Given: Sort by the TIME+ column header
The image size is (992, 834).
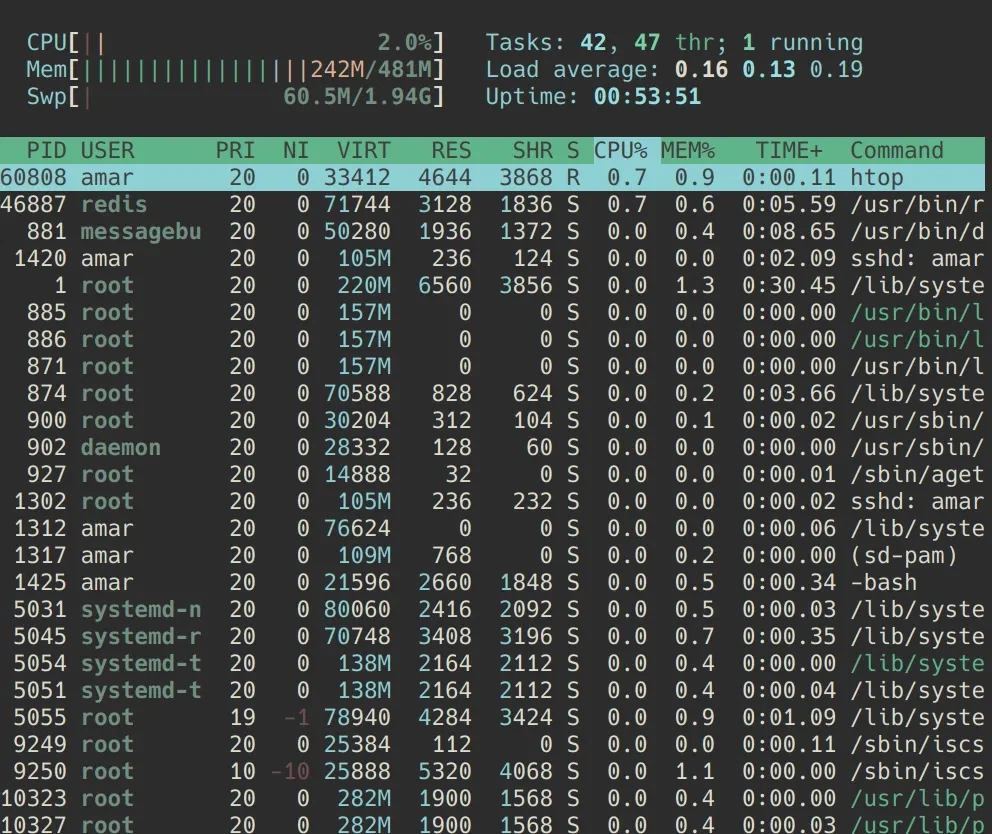Looking at the screenshot, I should coord(789,151).
